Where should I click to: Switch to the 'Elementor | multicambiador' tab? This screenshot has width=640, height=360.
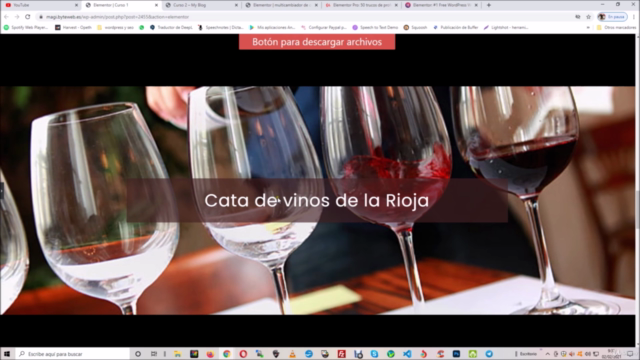[281, 5]
